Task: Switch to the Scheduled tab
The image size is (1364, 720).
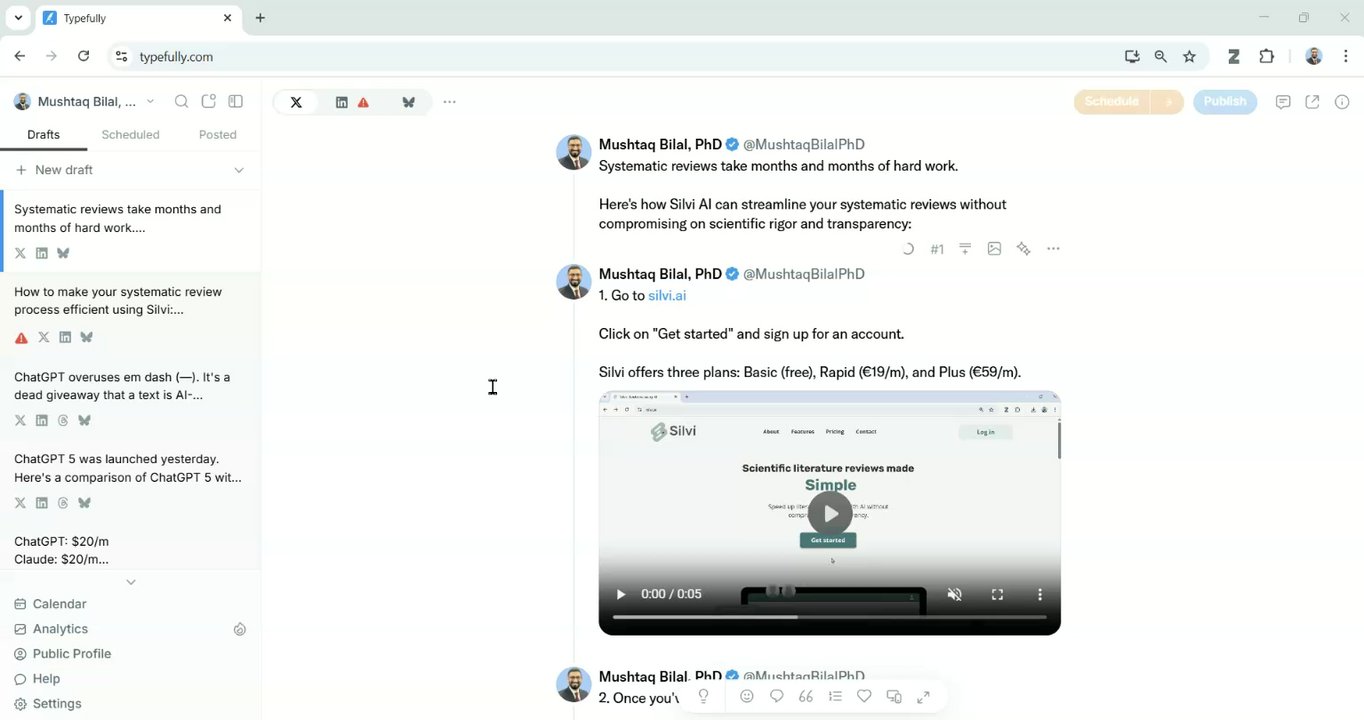Action: coord(130,134)
